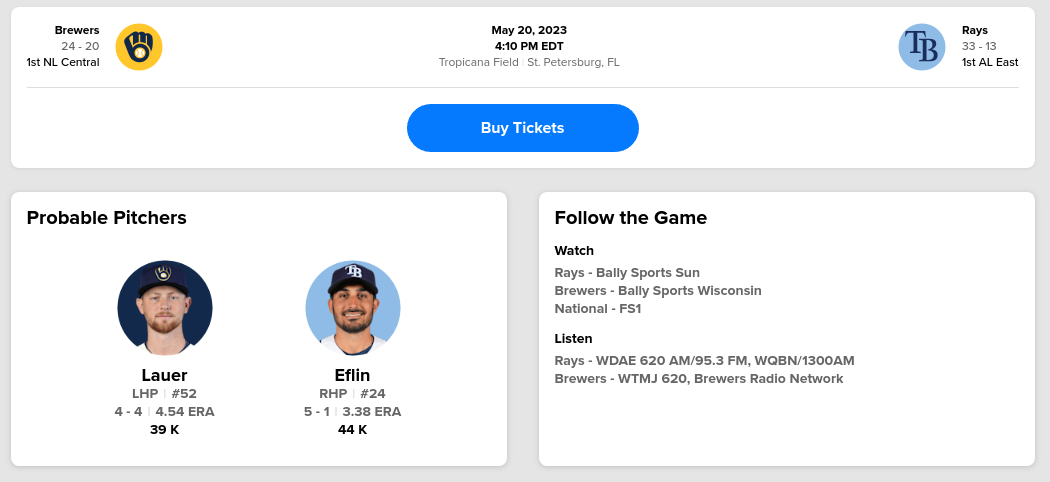Click the Brewers team name at top
Screen dimensions: 1050x482
pos(77,30)
